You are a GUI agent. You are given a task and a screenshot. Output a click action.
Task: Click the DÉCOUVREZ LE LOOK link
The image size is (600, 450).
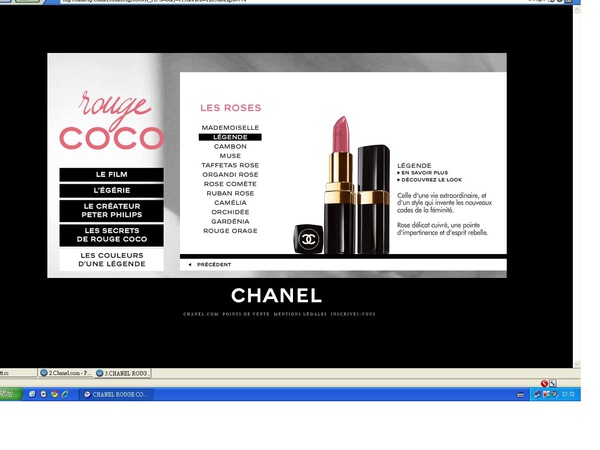coord(429,180)
